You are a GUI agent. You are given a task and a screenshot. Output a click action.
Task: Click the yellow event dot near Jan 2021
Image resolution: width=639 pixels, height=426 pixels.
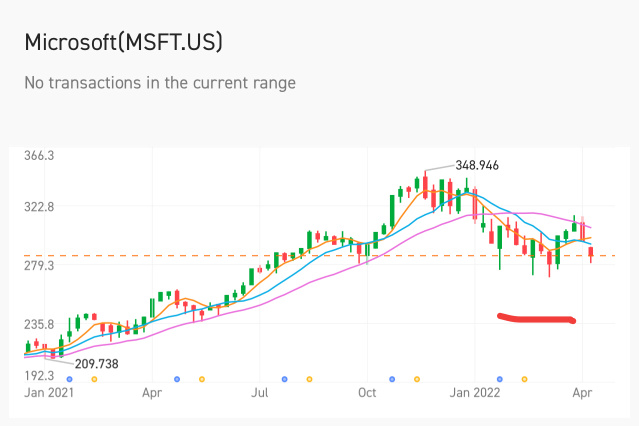coord(94,379)
